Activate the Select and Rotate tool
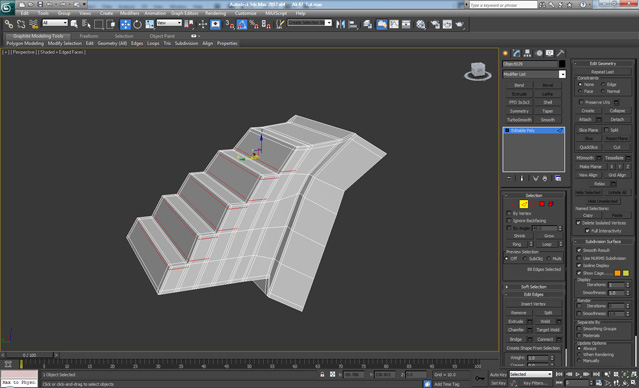The width and height of the screenshot is (639, 388). coord(137,24)
